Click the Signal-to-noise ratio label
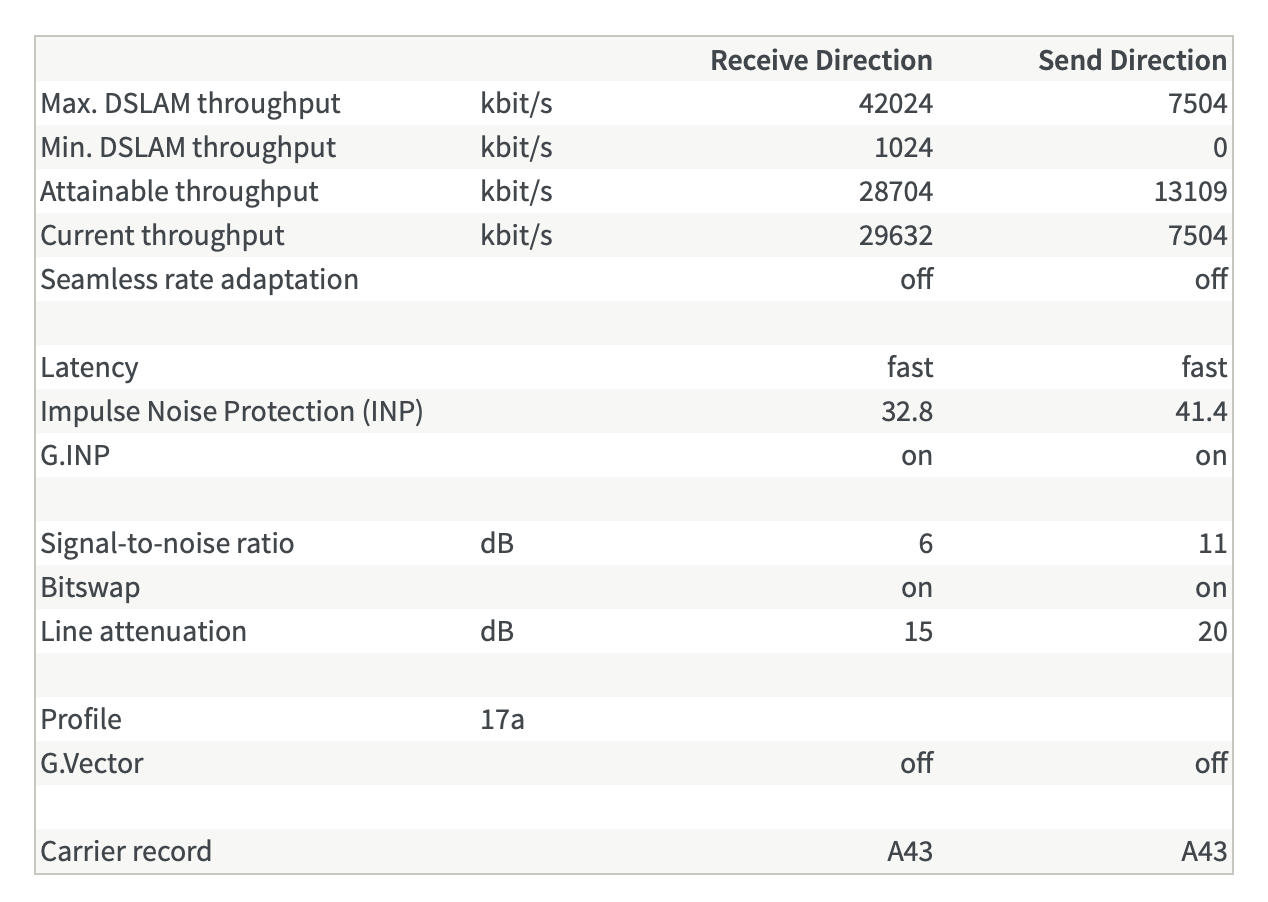 coord(167,543)
